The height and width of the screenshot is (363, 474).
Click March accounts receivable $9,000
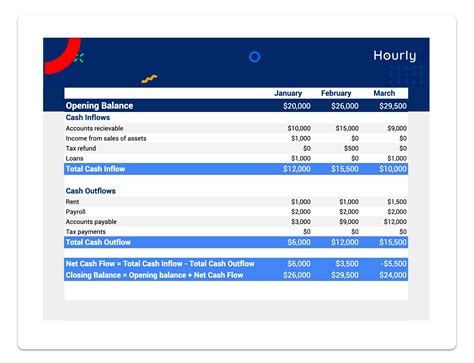click(x=397, y=128)
